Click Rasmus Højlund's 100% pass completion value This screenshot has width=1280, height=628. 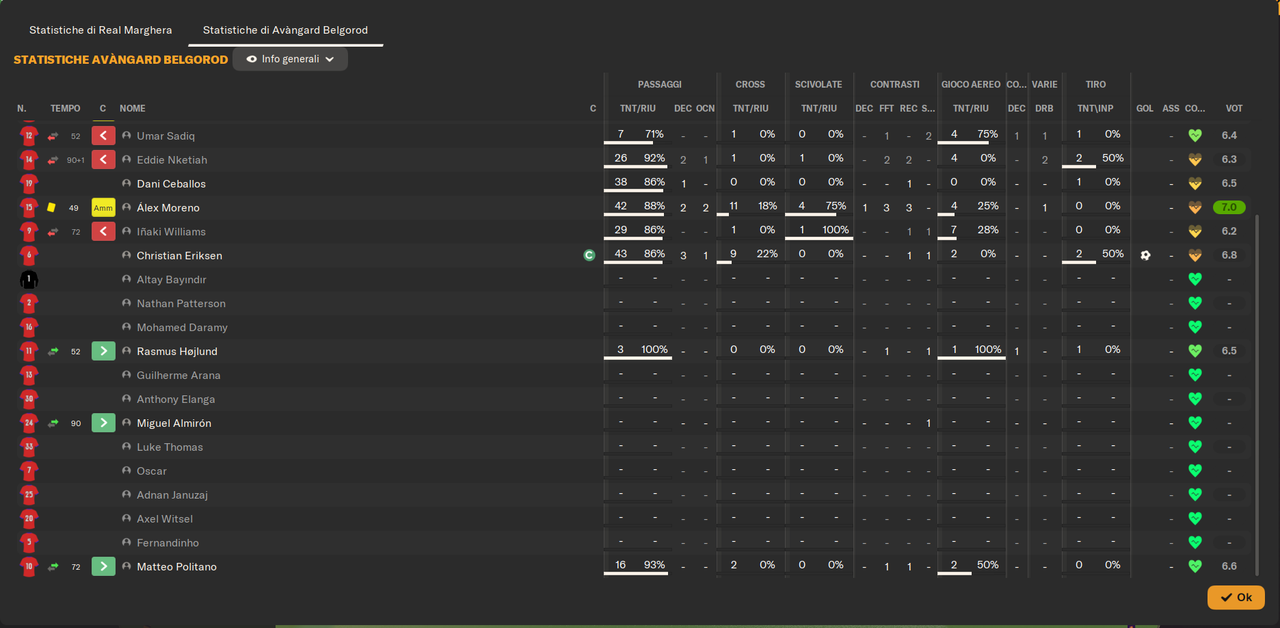click(x=655, y=350)
